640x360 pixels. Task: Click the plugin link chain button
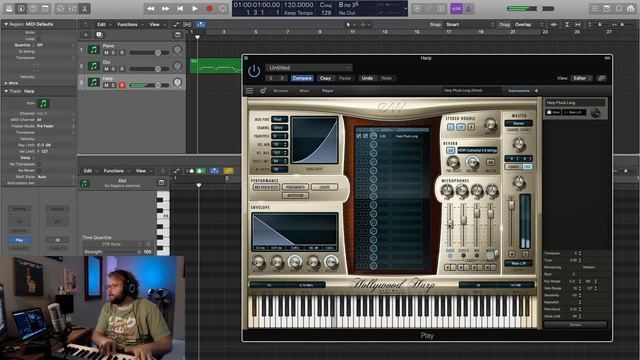click(602, 78)
